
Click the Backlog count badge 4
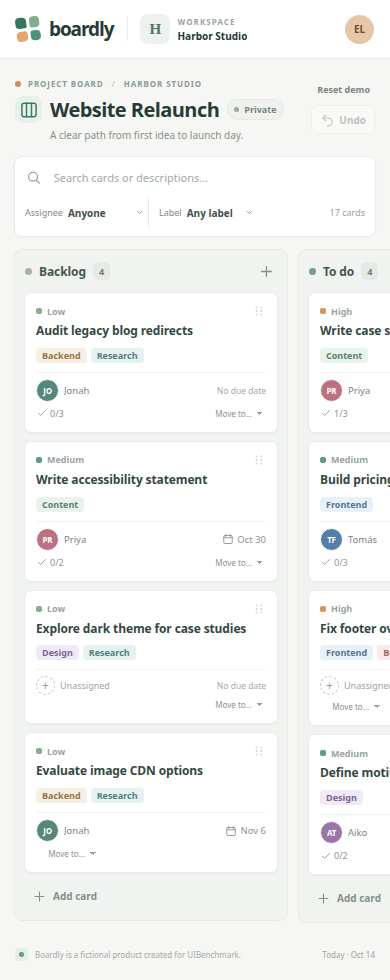tap(101, 271)
